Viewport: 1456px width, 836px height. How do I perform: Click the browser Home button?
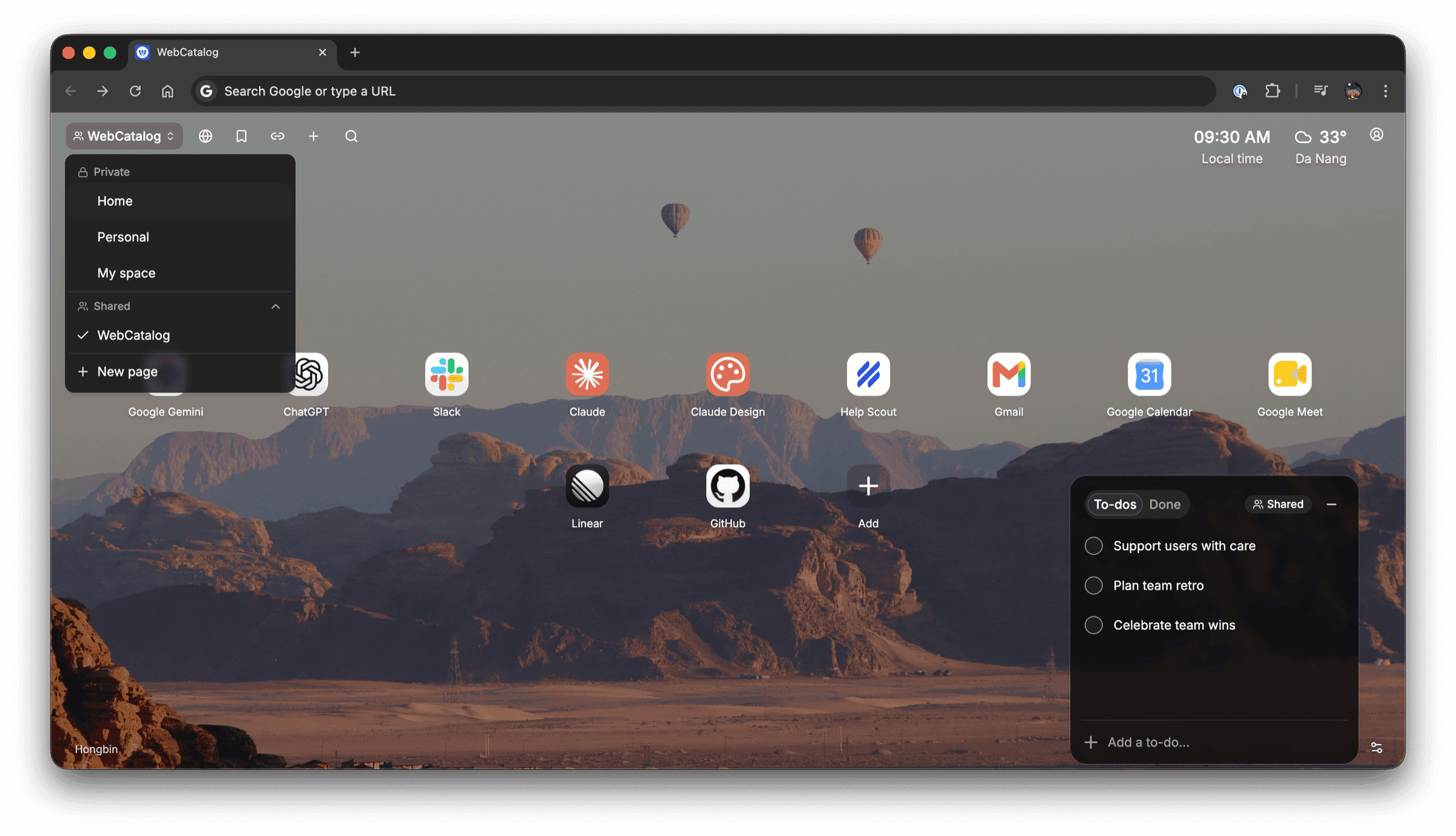tap(167, 91)
